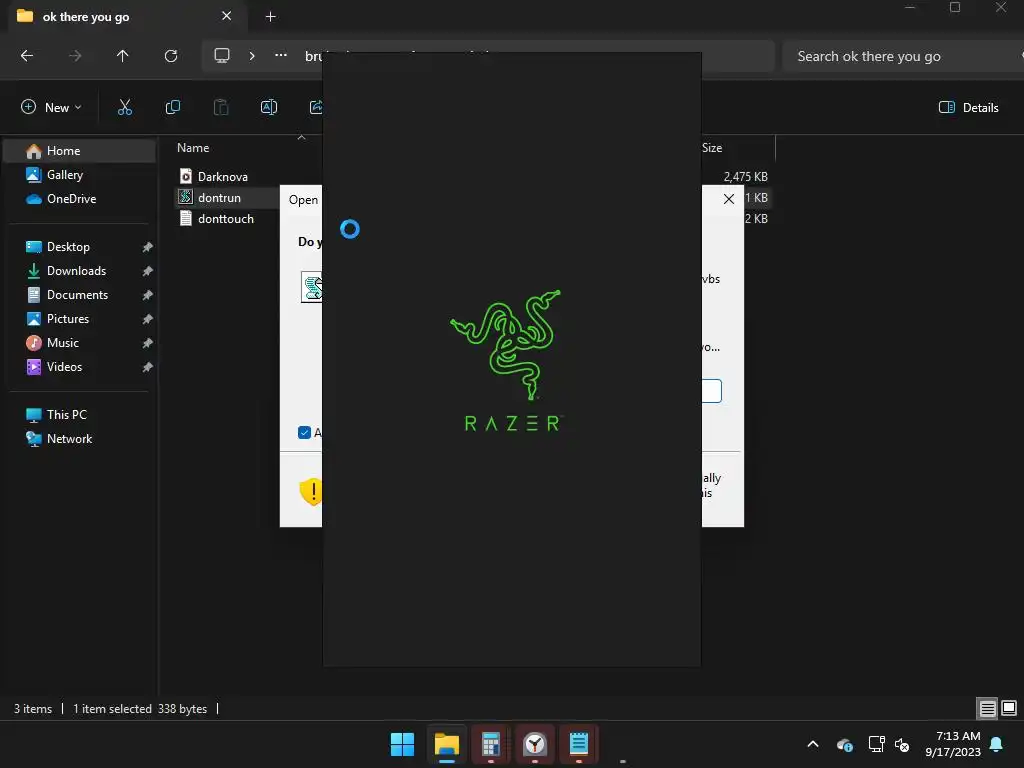1024x768 pixels.
Task: Unpin Documents using its pin icon
Action: pyautogui.click(x=148, y=295)
